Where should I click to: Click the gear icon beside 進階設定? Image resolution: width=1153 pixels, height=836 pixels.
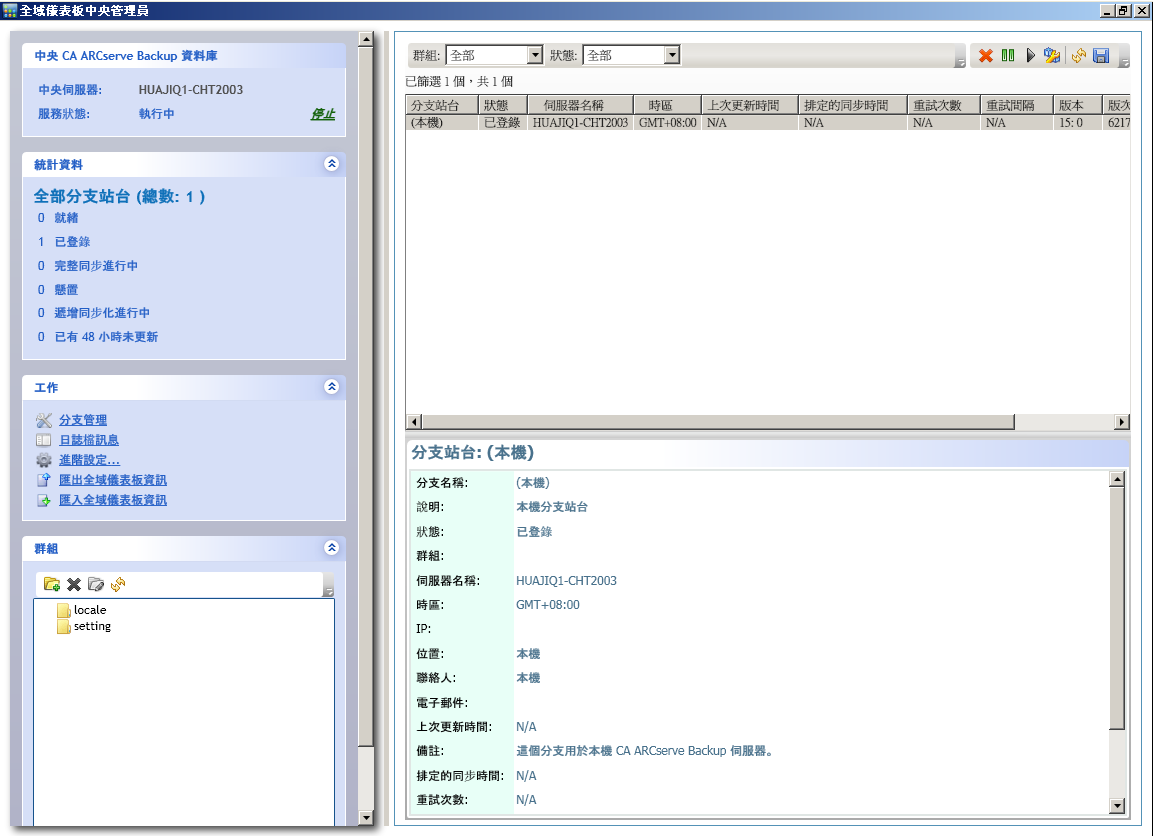(44, 460)
